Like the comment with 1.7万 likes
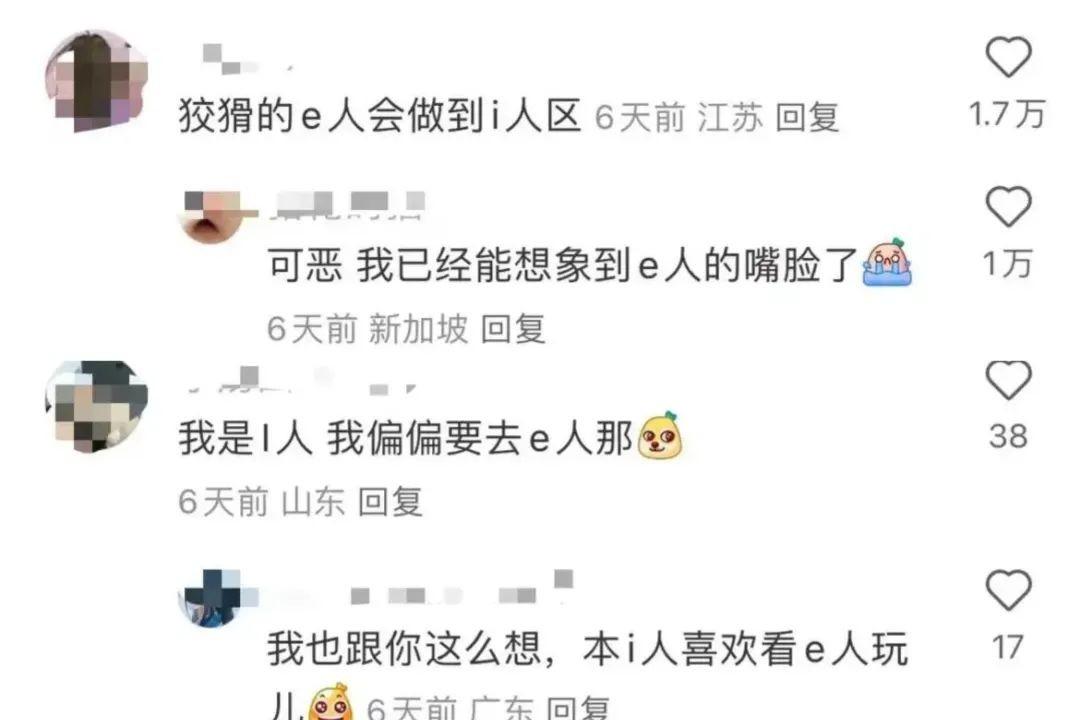Screen dimensions: 1080x720 1008,56
